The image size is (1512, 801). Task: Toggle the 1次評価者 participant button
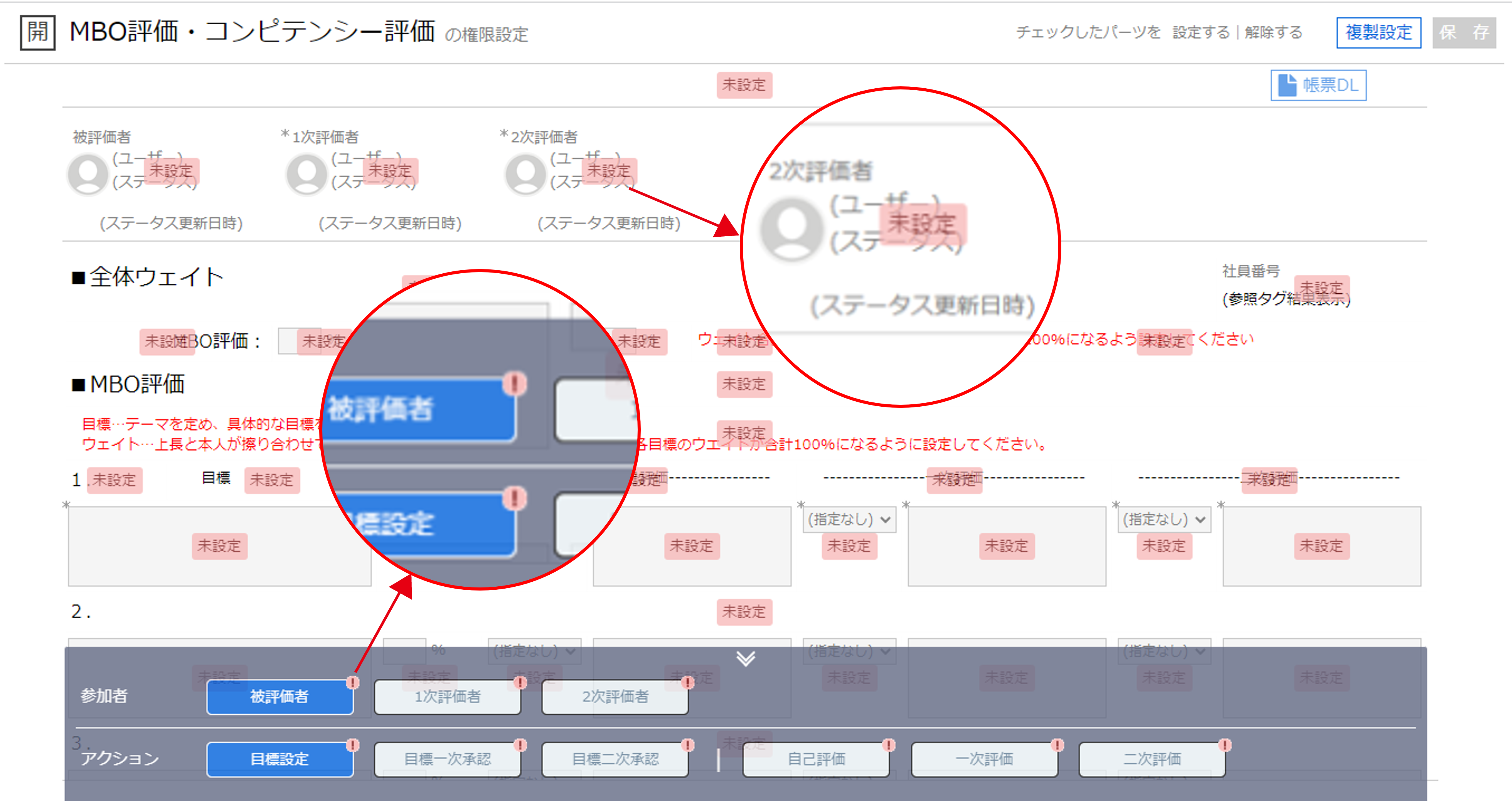coord(447,697)
